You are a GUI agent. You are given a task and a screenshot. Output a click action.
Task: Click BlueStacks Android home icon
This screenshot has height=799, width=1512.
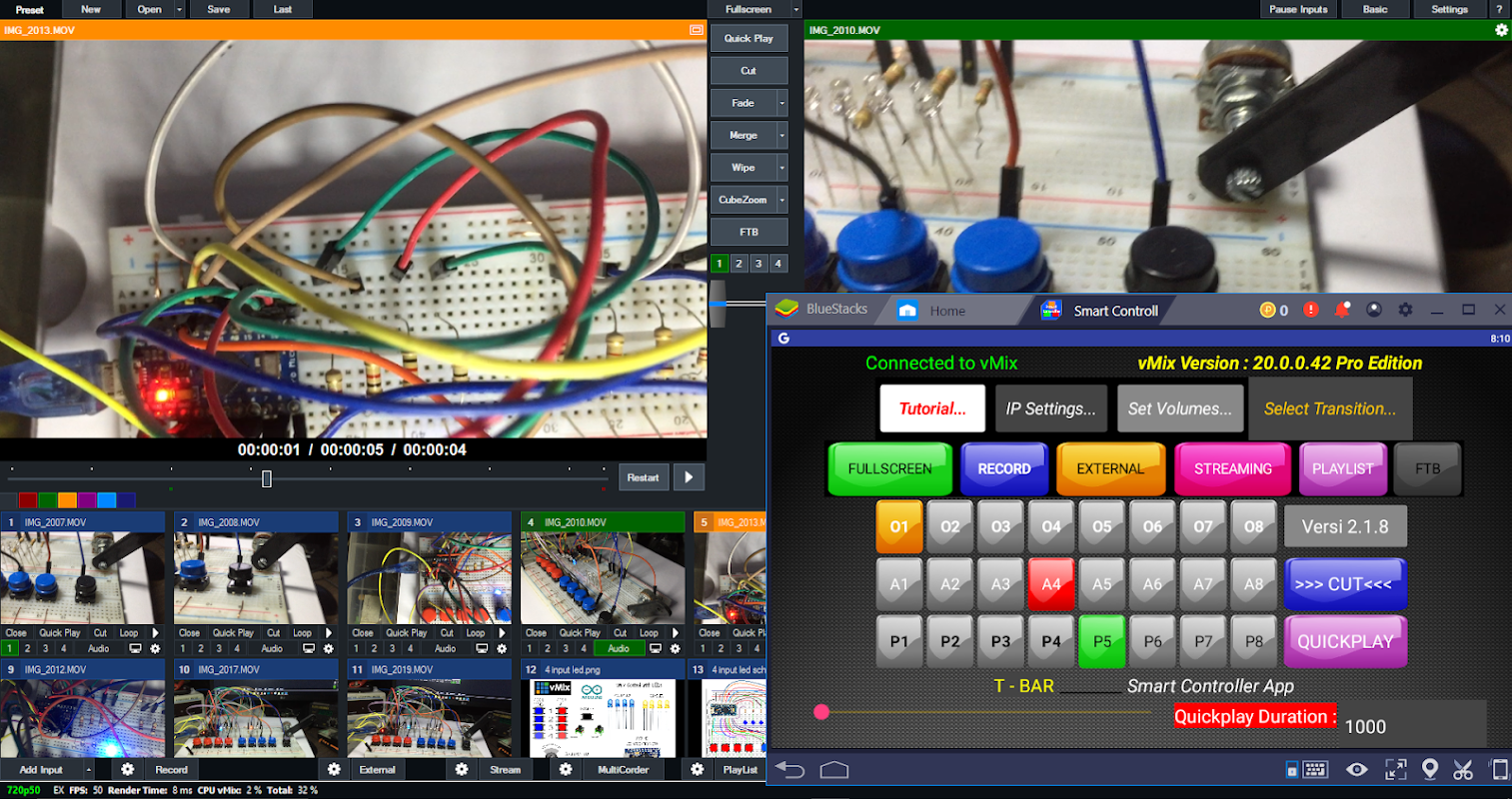(x=834, y=769)
